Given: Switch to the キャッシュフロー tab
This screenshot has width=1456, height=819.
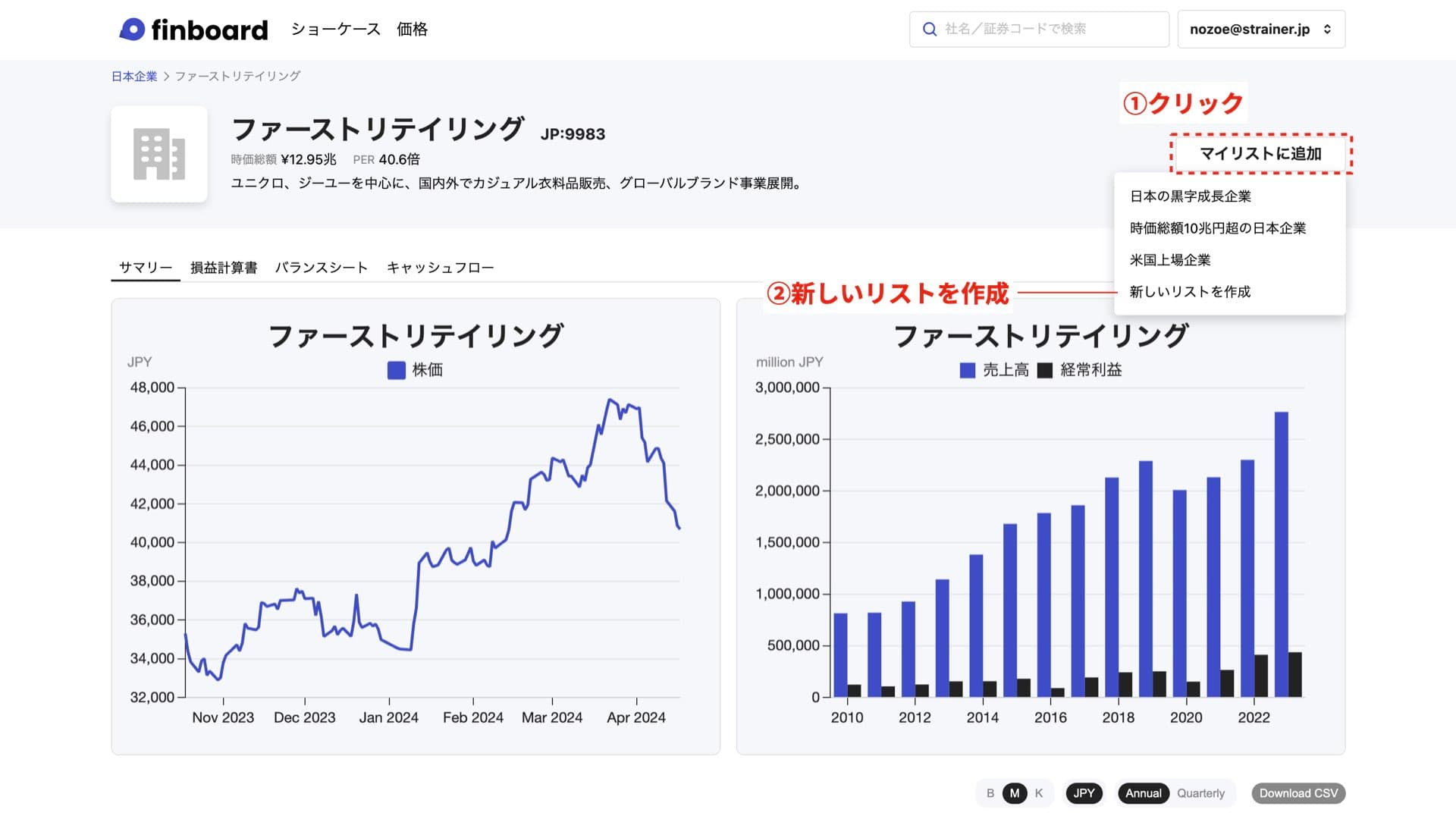Looking at the screenshot, I should (x=440, y=268).
